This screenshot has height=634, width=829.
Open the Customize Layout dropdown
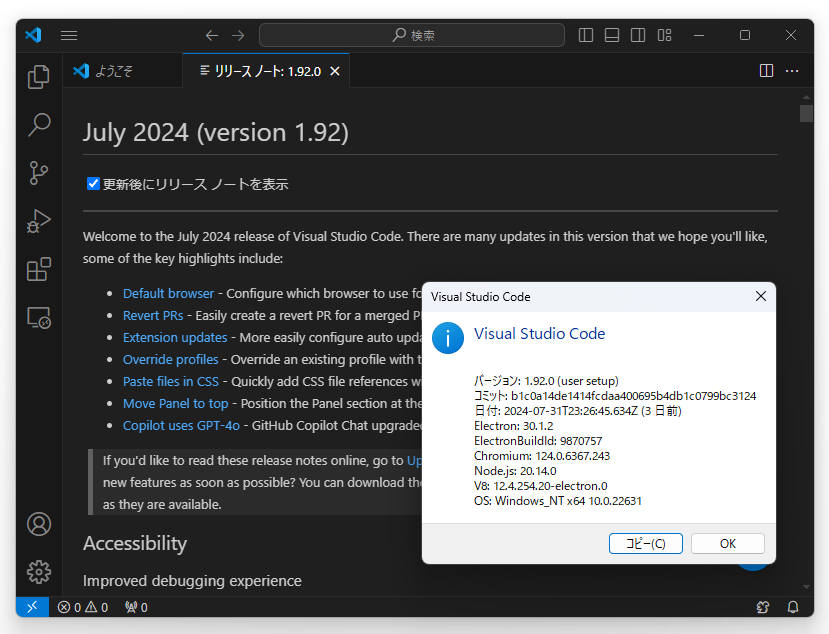(x=664, y=34)
